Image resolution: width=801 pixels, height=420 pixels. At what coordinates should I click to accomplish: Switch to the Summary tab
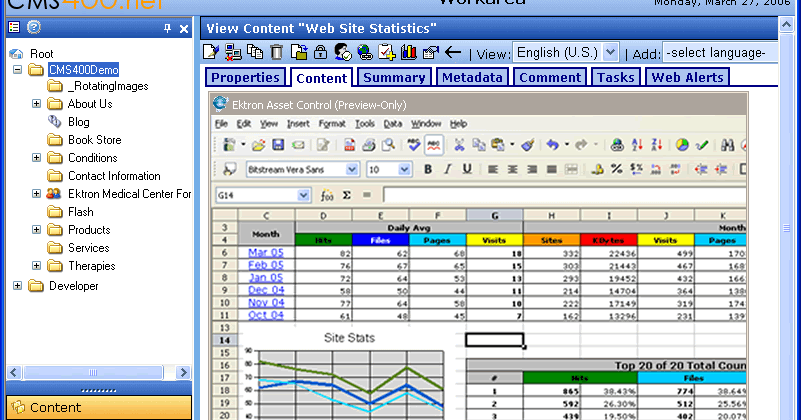[x=394, y=78]
